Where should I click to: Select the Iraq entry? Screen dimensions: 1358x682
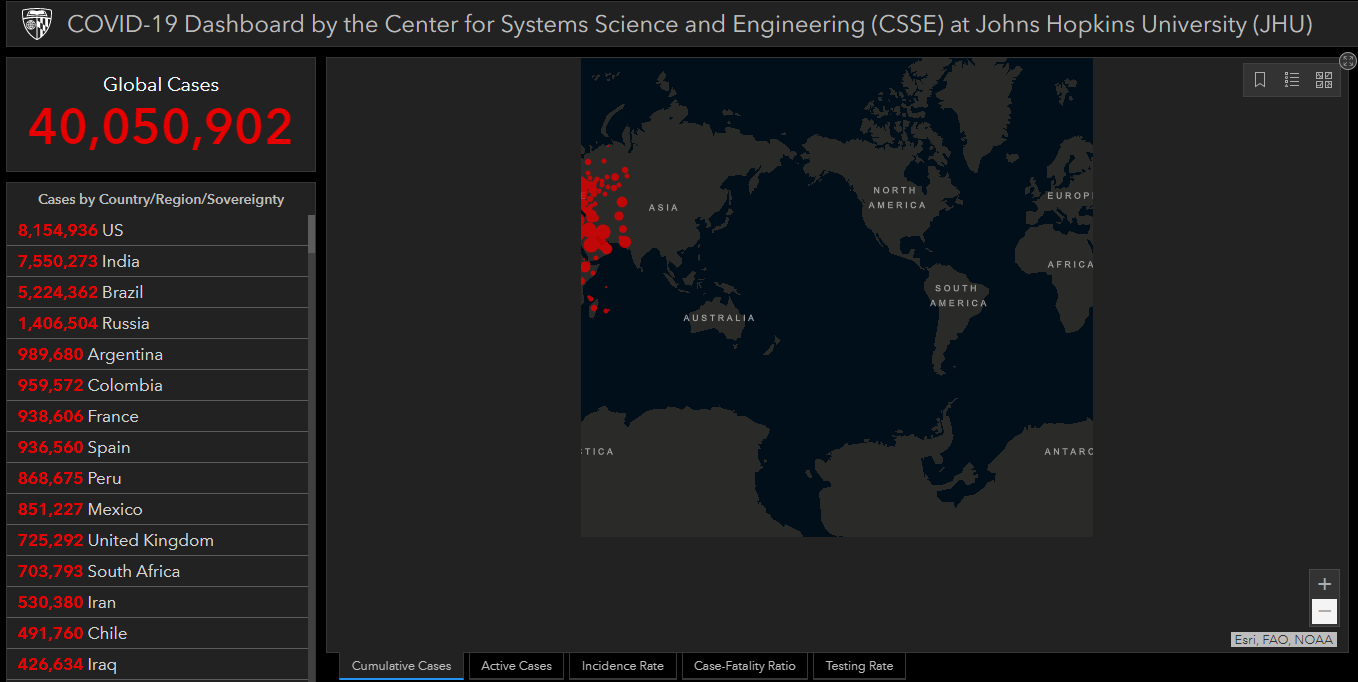click(158, 664)
